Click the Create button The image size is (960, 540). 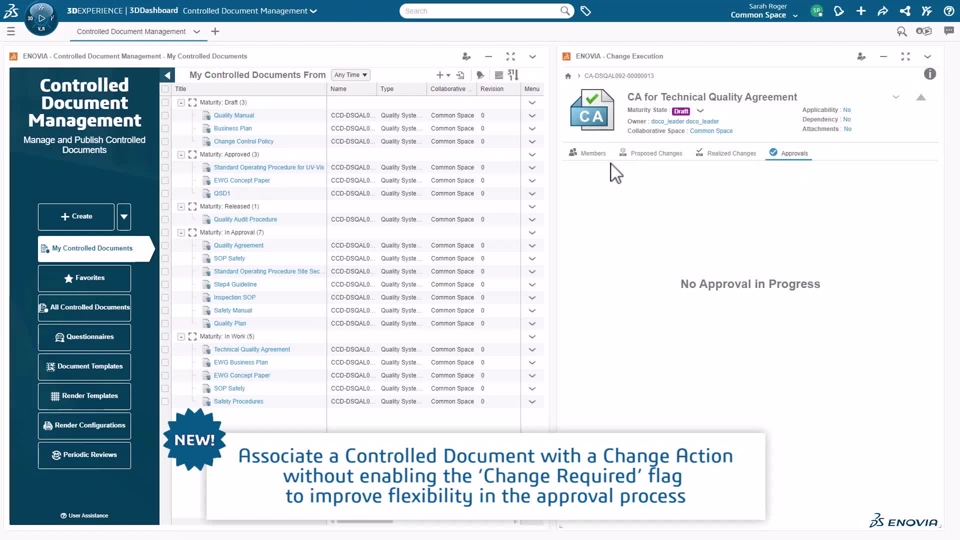tap(76, 217)
